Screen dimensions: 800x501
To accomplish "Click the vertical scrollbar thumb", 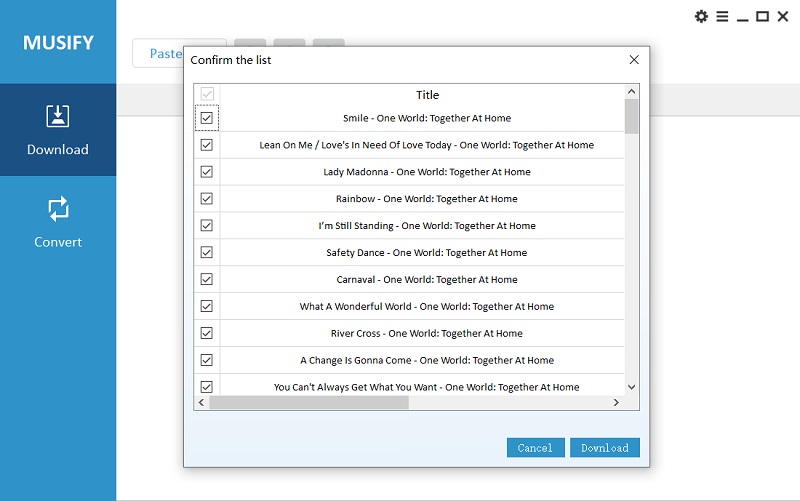I will 631,116.
